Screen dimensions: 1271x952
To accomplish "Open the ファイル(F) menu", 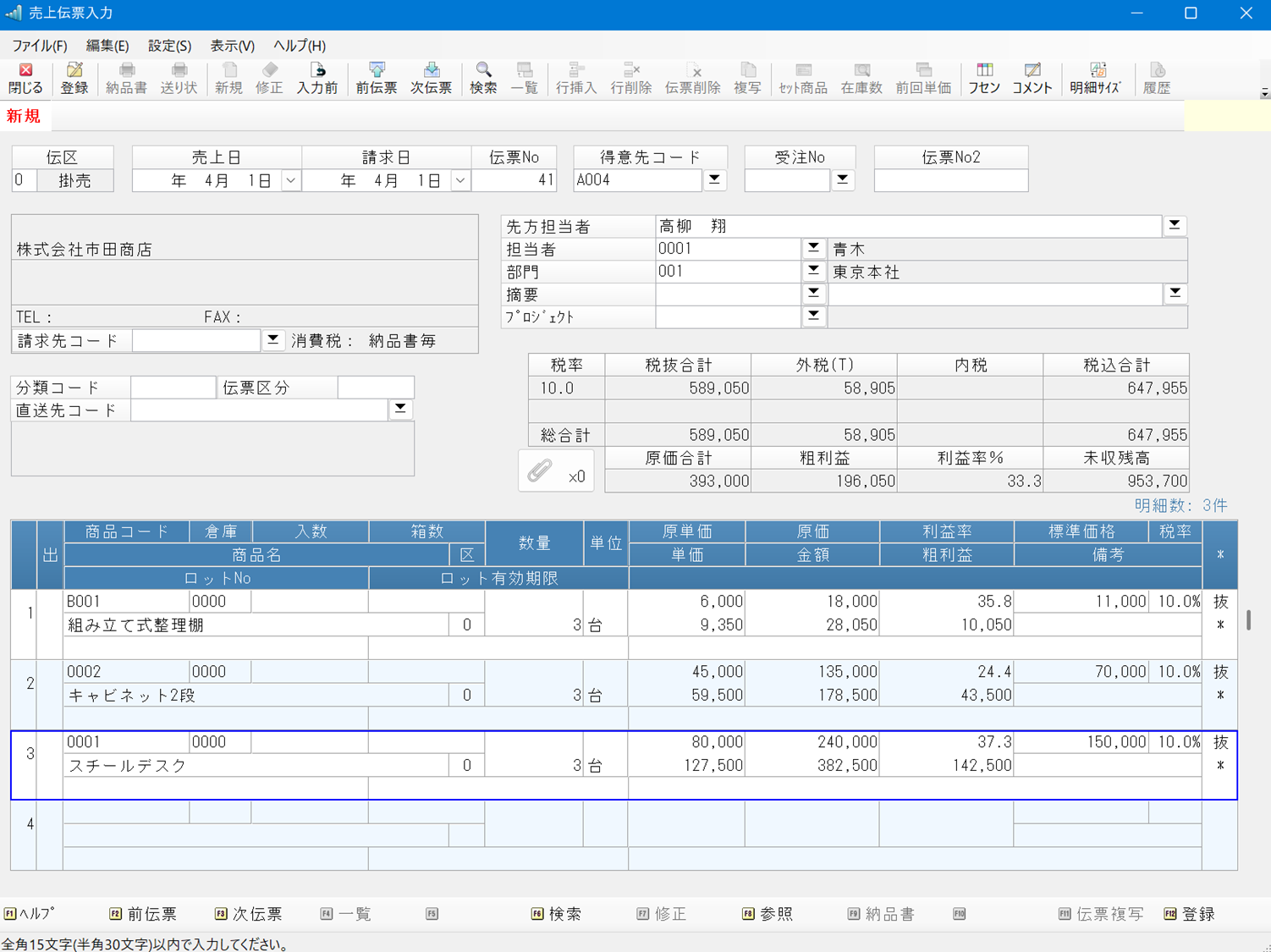I will pos(39,46).
